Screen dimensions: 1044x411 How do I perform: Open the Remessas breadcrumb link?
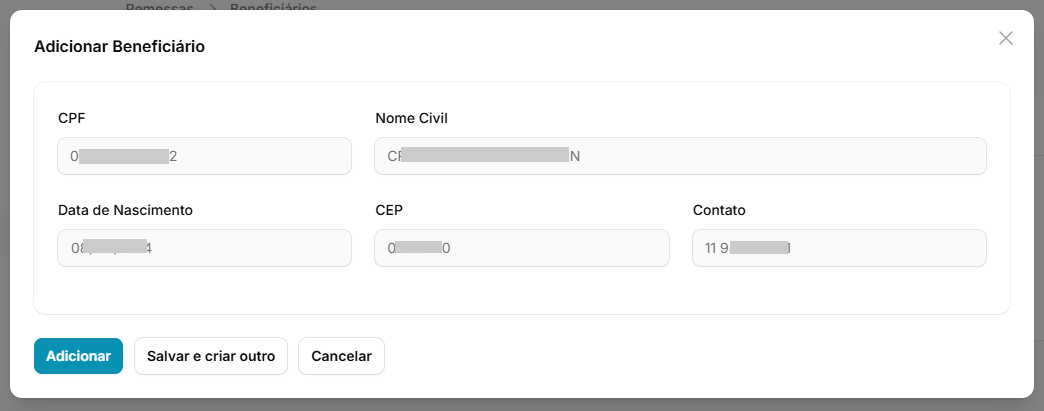click(158, 6)
